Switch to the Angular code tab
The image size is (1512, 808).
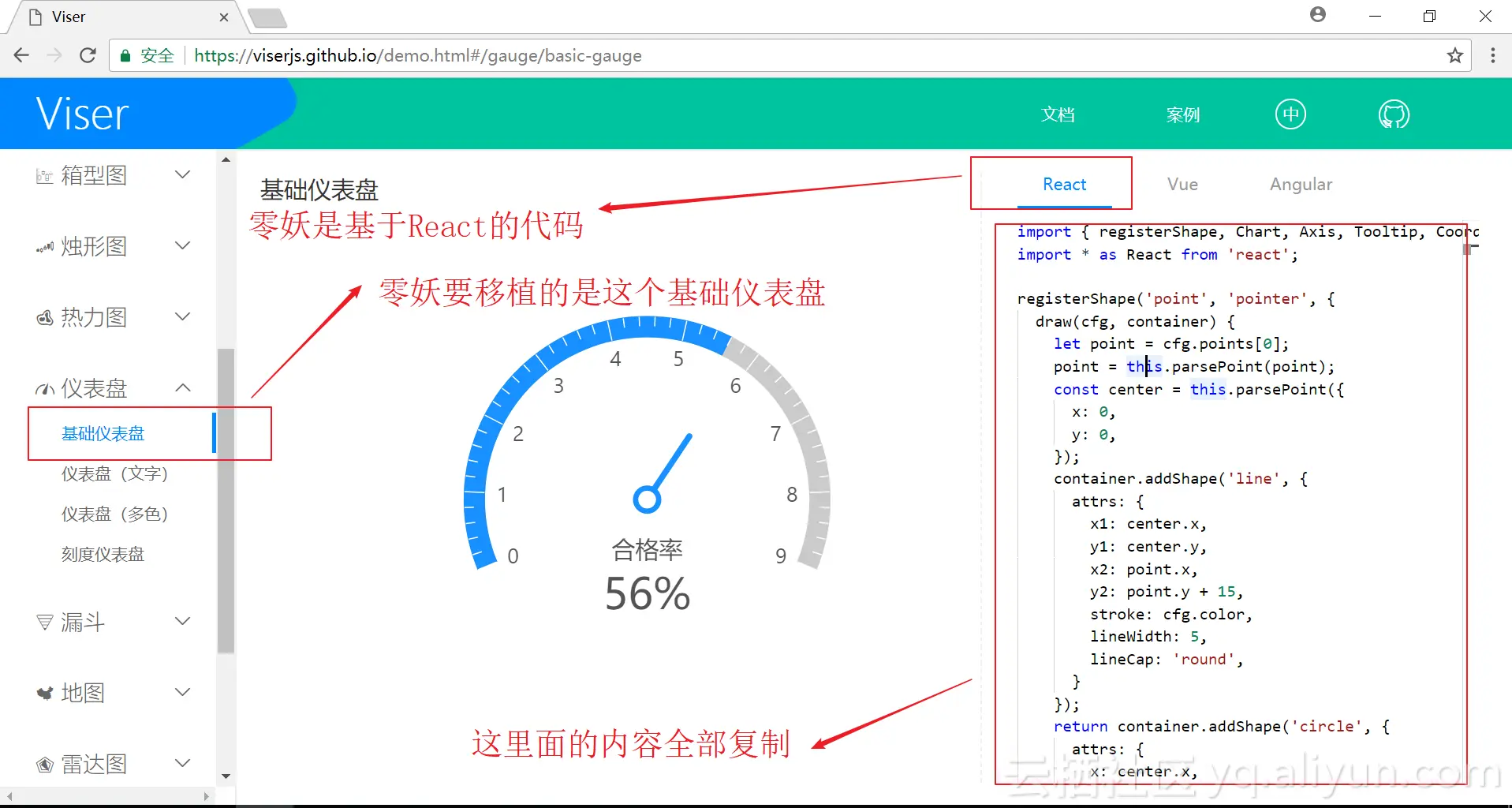pyautogui.click(x=1301, y=185)
